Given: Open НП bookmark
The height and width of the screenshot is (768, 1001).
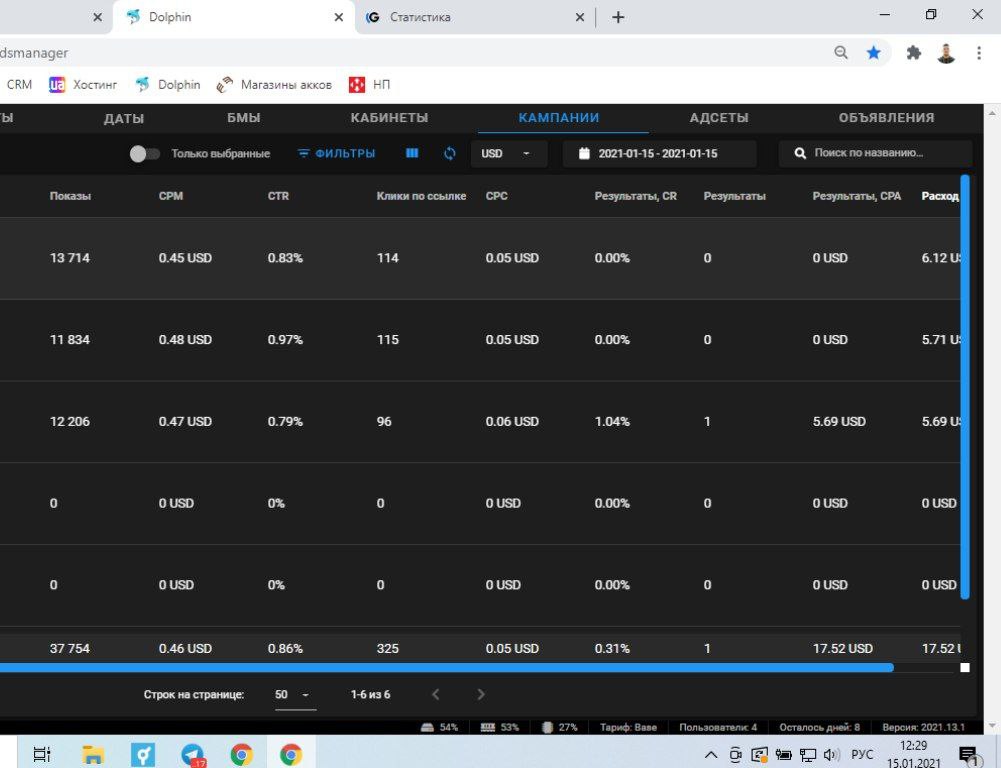Looking at the screenshot, I should (x=370, y=84).
